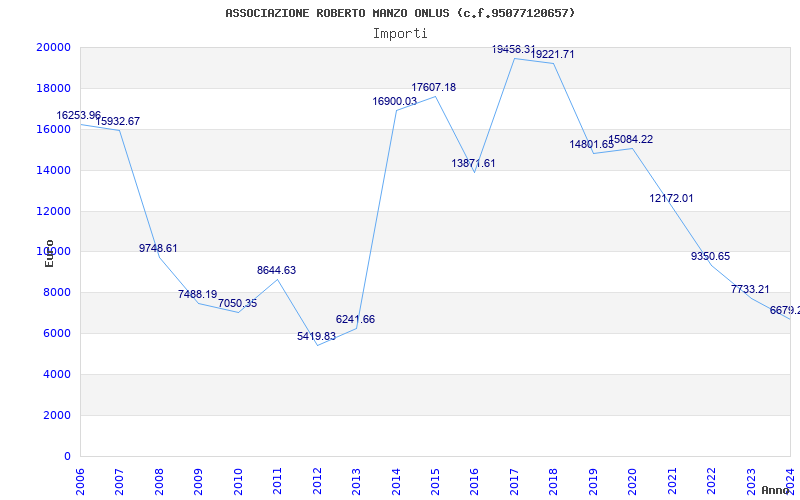Image resolution: width=800 pixels, height=500 pixels.
Task: Click data label 19221.71
Action: 553,55
